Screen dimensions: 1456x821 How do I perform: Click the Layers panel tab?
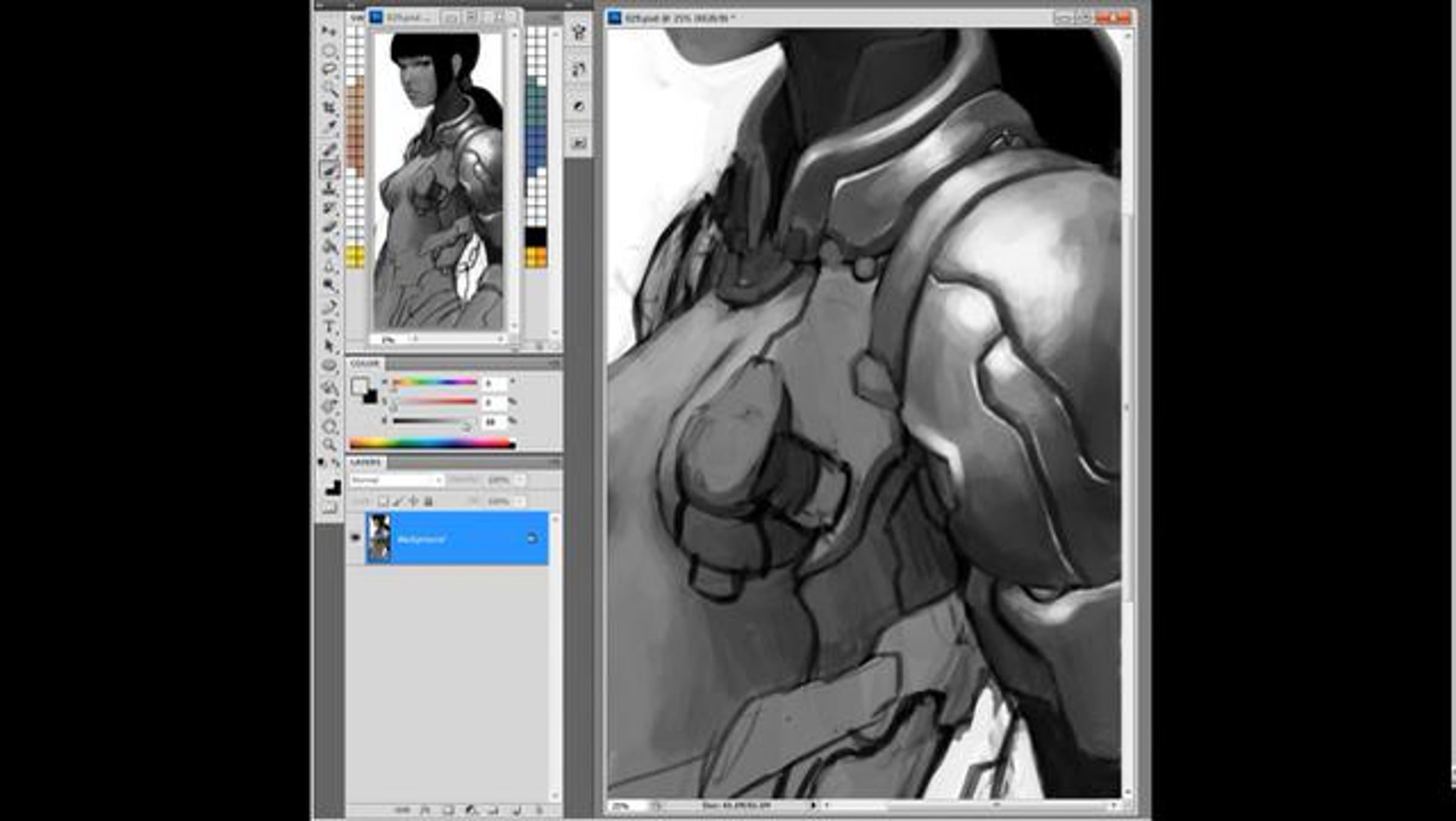[366, 462]
